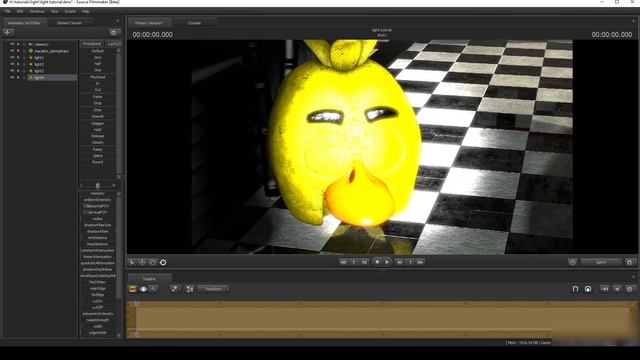Toggle visibility eye for camera1
The image size is (640, 360).
pyautogui.click(x=12, y=44)
